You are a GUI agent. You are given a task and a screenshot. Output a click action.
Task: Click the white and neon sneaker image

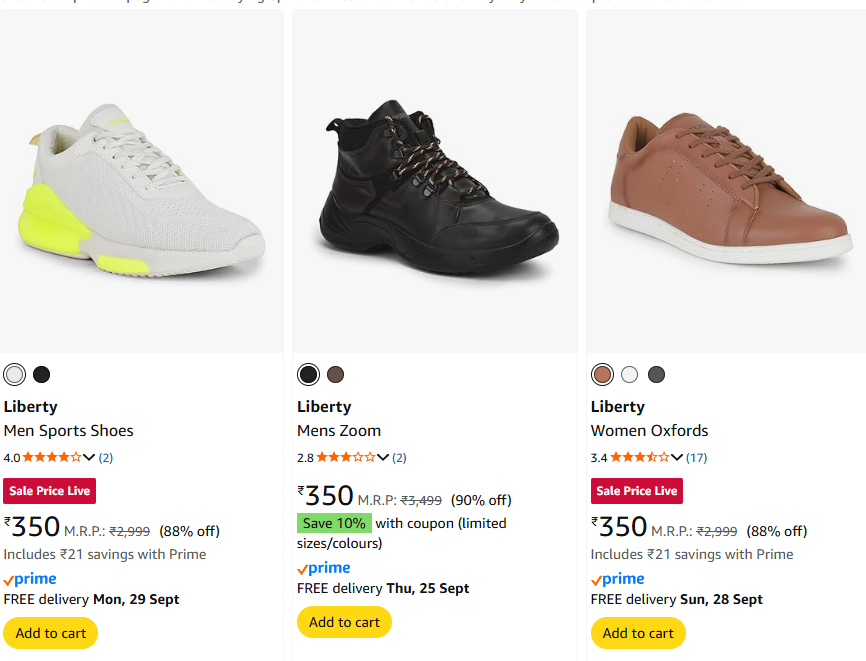coord(141,190)
